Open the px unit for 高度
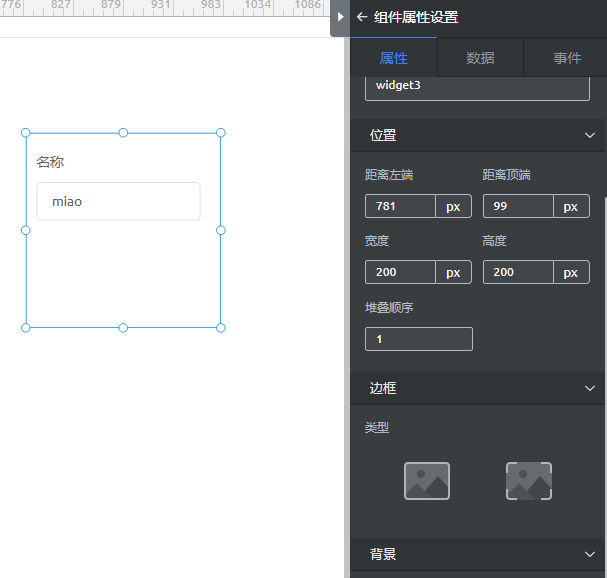Screen dimensions: 607x578 (x=571, y=272)
